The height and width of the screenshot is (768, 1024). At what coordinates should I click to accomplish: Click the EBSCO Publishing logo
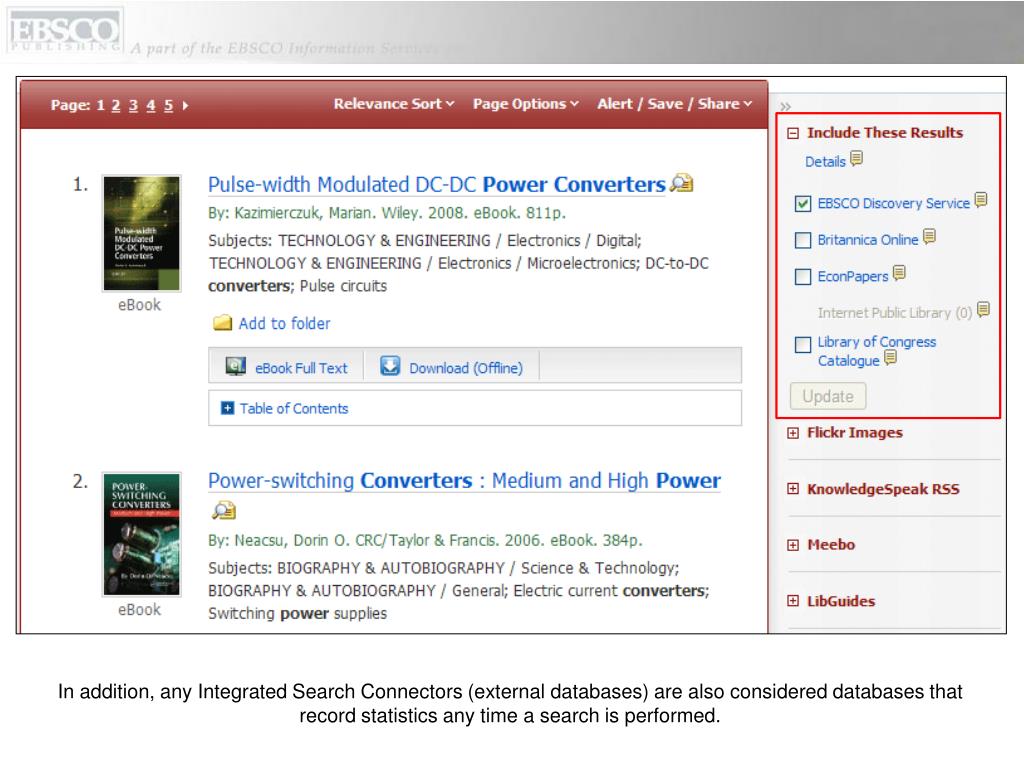click(65, 31)
